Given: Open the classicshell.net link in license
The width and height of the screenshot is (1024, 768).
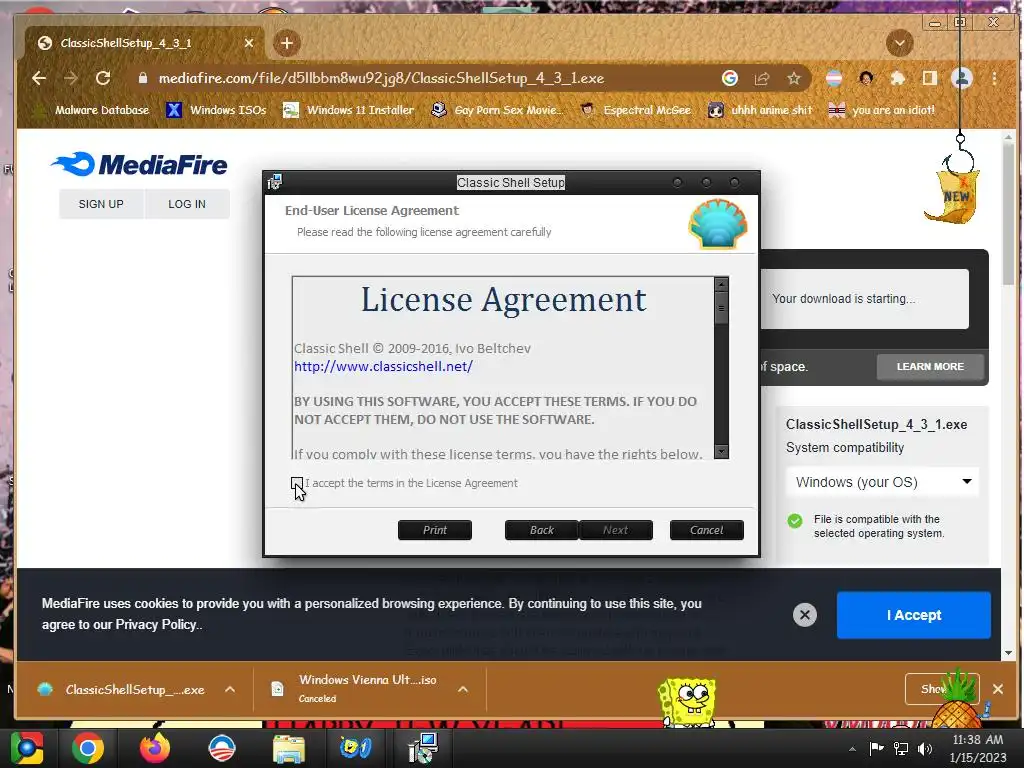Looking at the screenshot, I should tap(383, 366).
